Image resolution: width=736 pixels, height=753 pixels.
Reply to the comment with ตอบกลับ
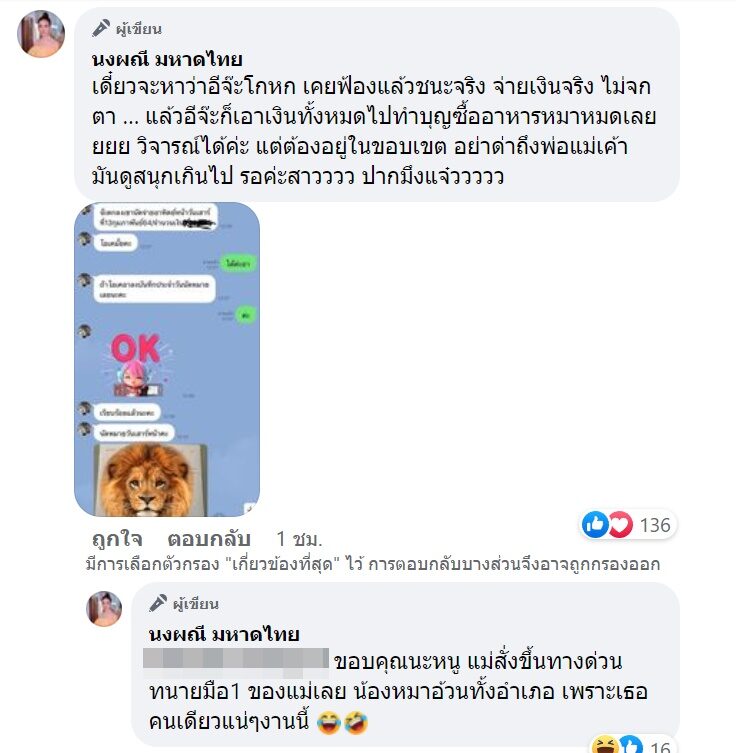[209, 539]
